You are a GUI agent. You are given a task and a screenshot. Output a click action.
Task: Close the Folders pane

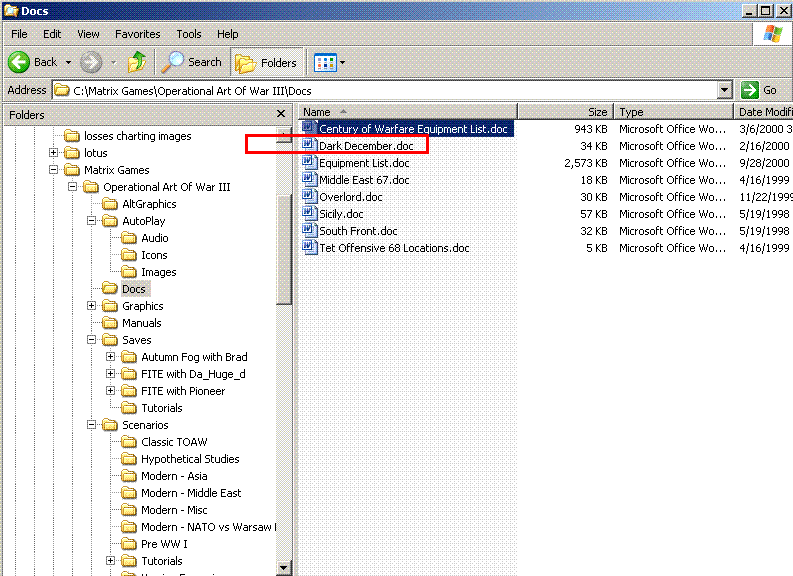[281, 114]
